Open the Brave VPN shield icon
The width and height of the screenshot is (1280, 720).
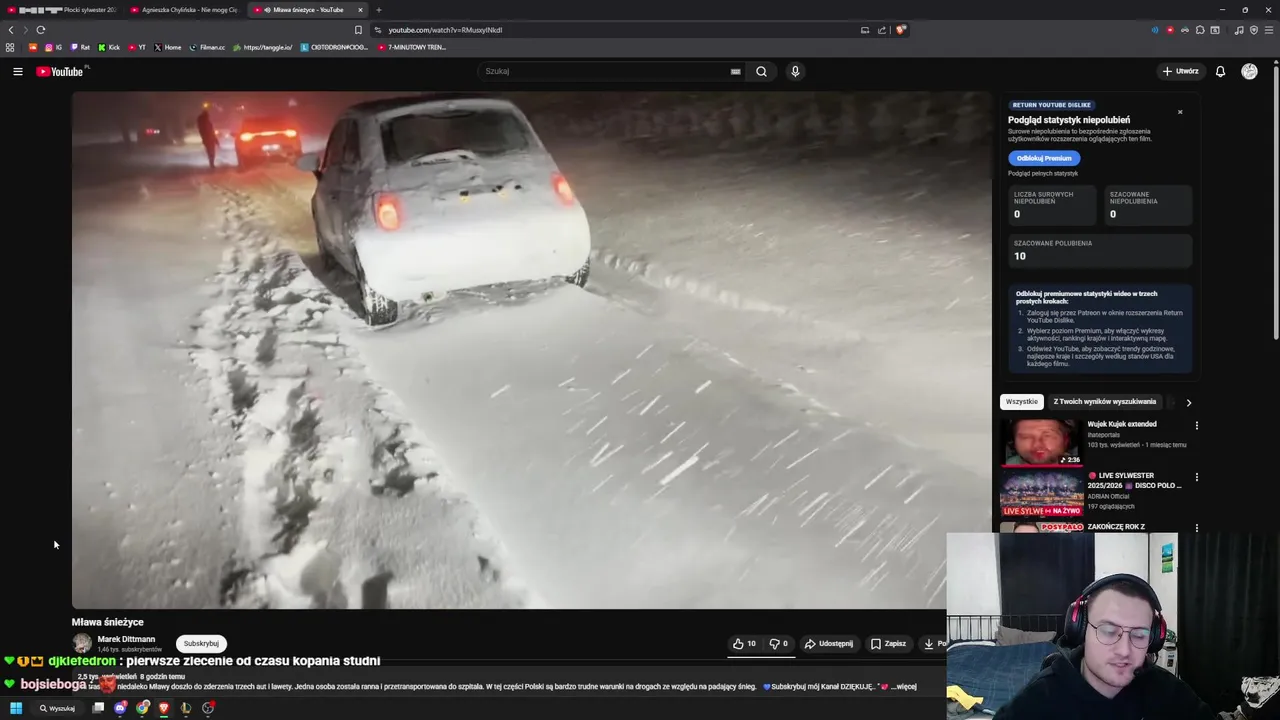coord(1254,30)
